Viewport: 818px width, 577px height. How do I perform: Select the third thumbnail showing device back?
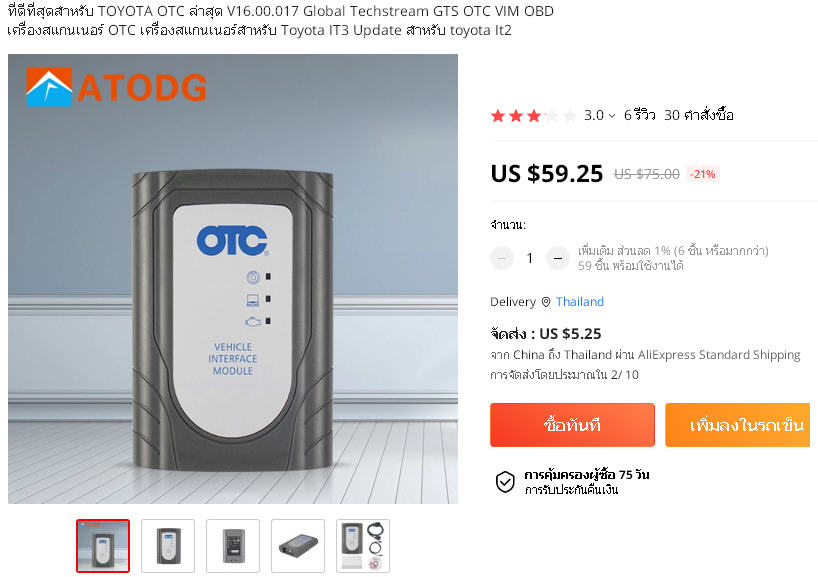233,546
